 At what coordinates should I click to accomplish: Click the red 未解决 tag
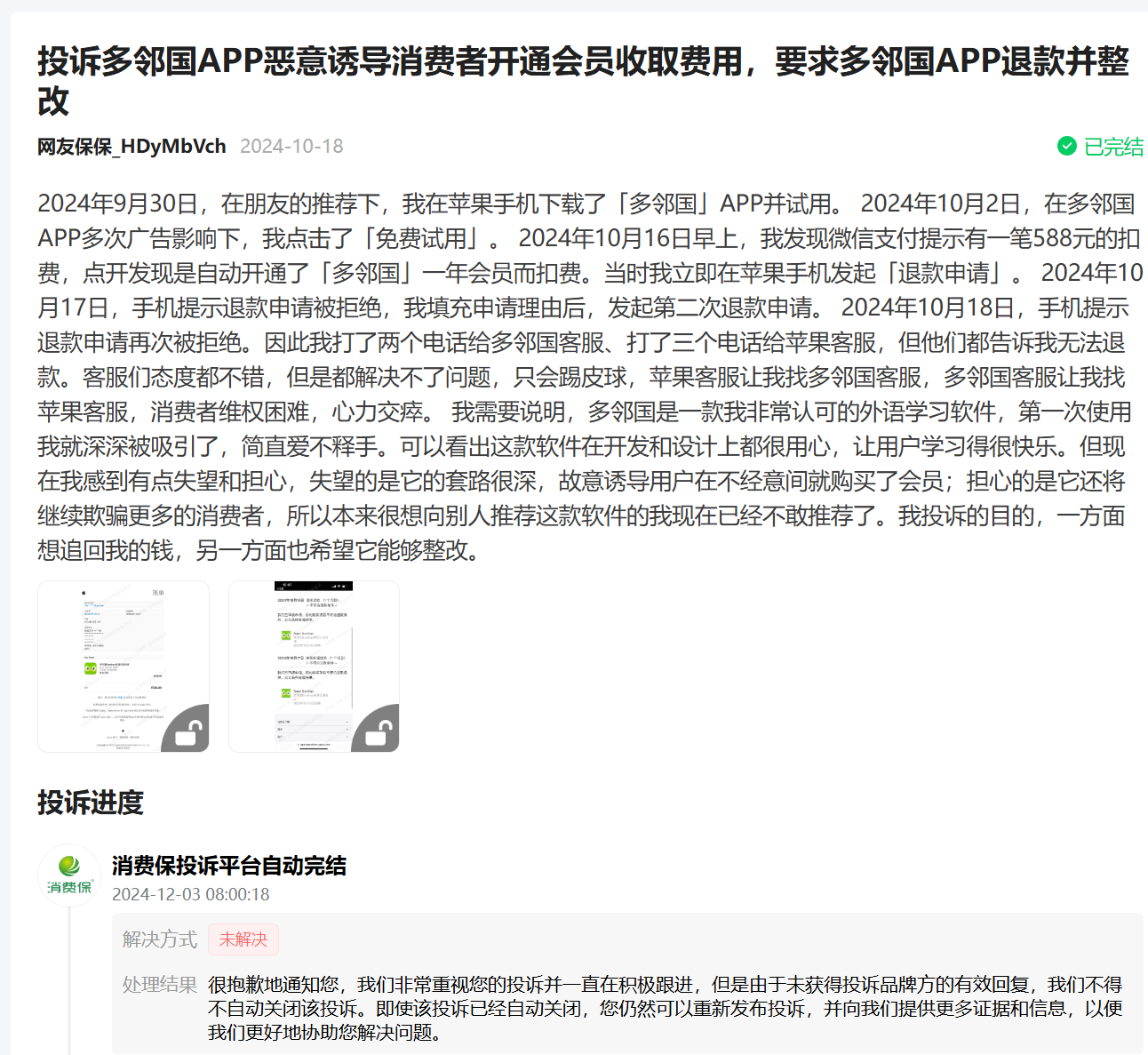click(x=243, y=939)
